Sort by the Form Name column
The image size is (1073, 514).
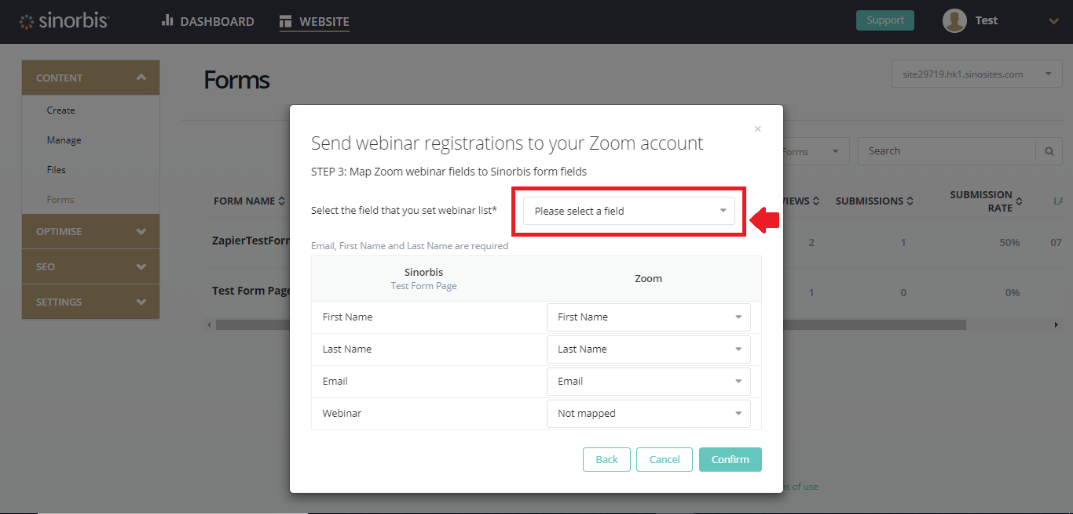249,201
